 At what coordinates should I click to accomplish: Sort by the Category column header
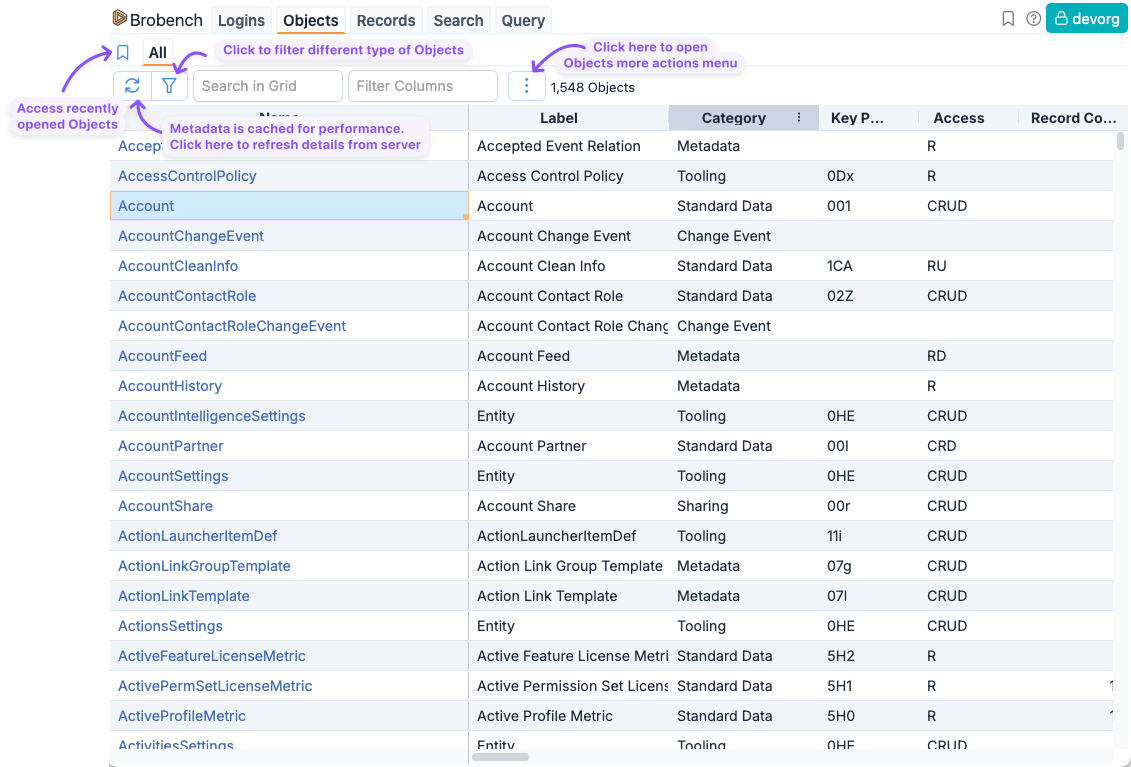point(734,118)
